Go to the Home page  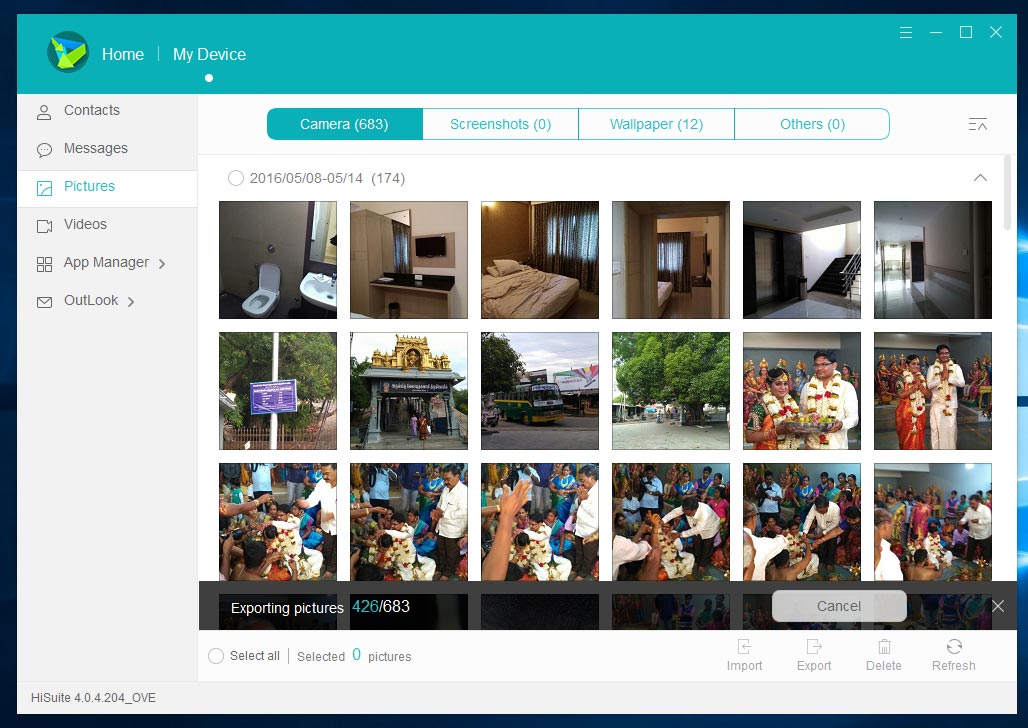123,54
